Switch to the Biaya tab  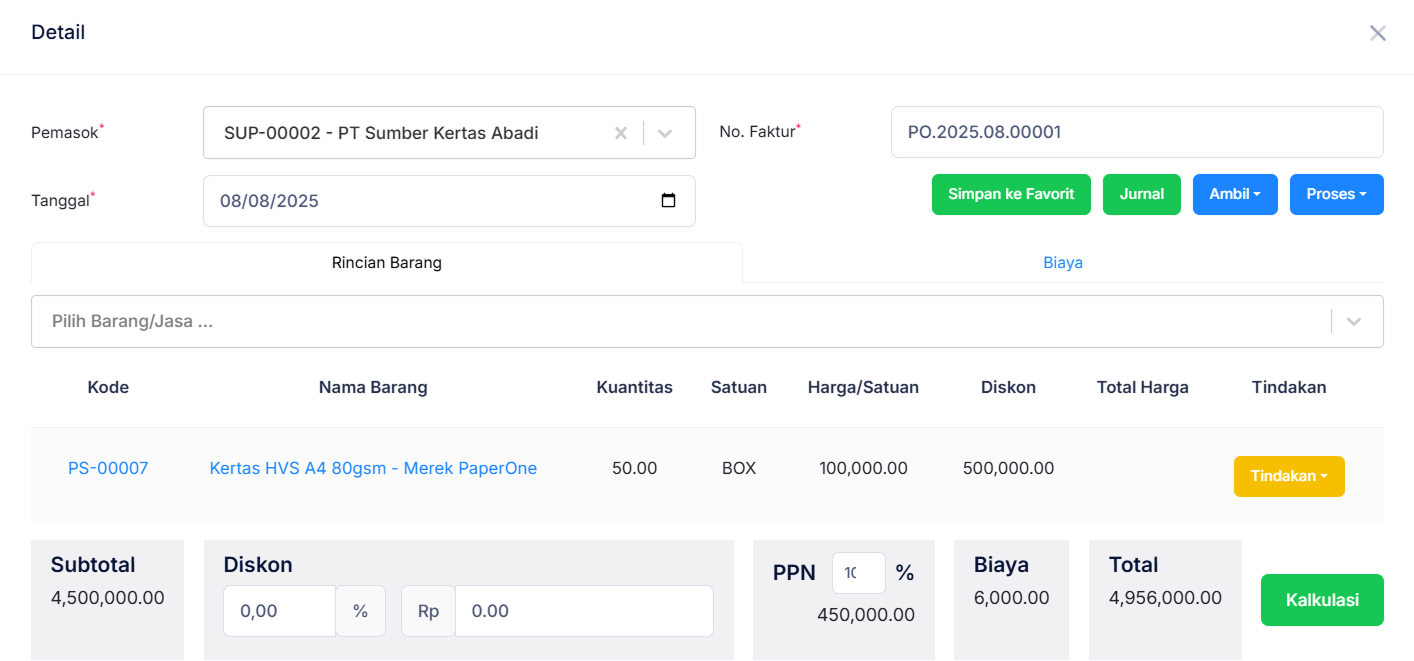[1063, 262]
